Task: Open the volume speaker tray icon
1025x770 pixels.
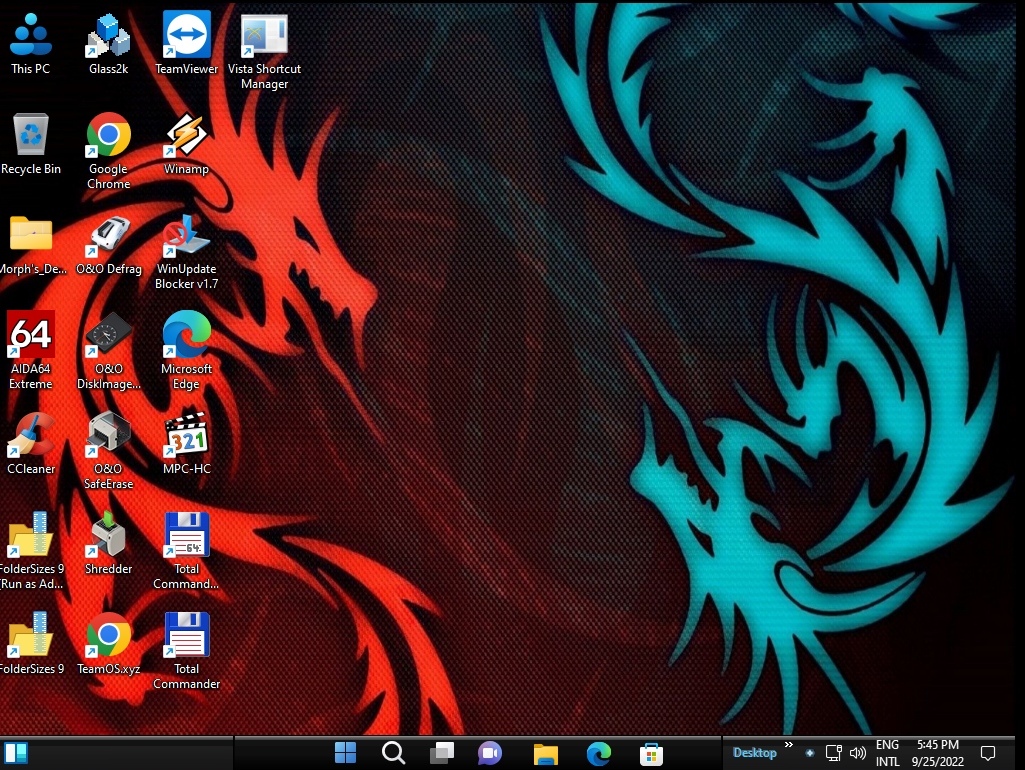Action: tap(857, 753)
